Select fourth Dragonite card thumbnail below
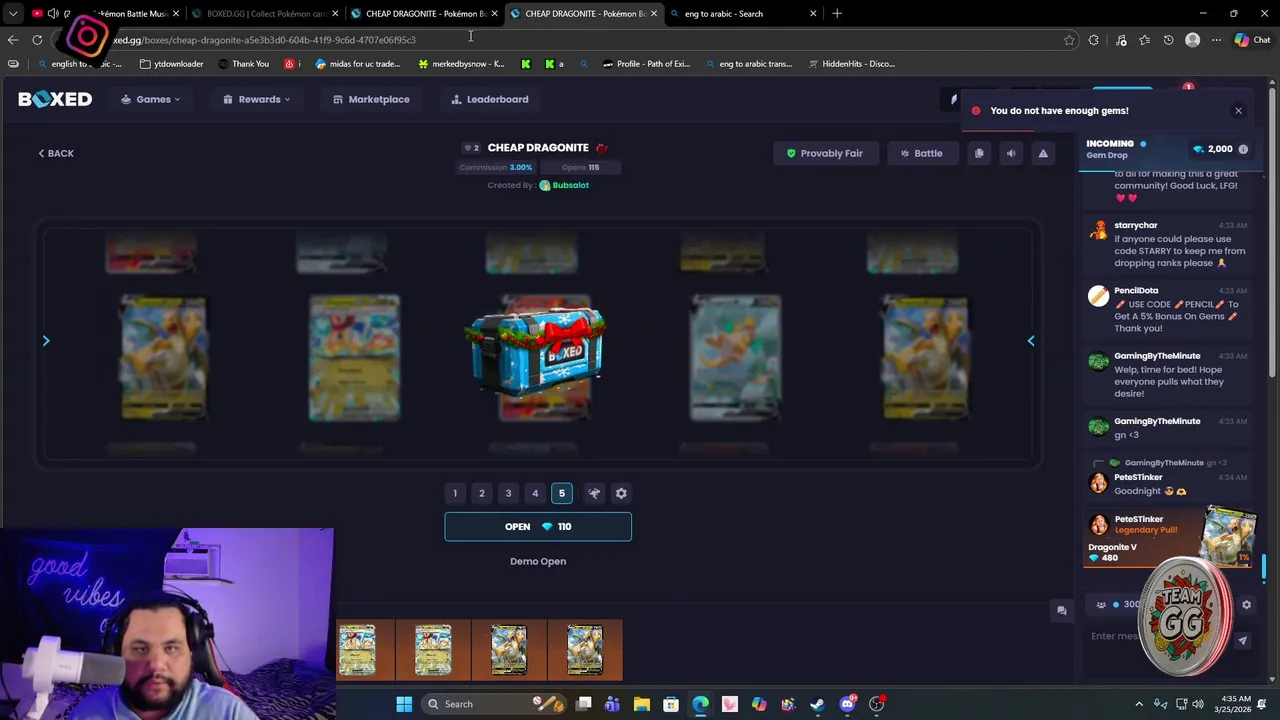Image resolution: width=1280 pixels, height=720 pixels. pyautogui.click(x=585, y=650)
